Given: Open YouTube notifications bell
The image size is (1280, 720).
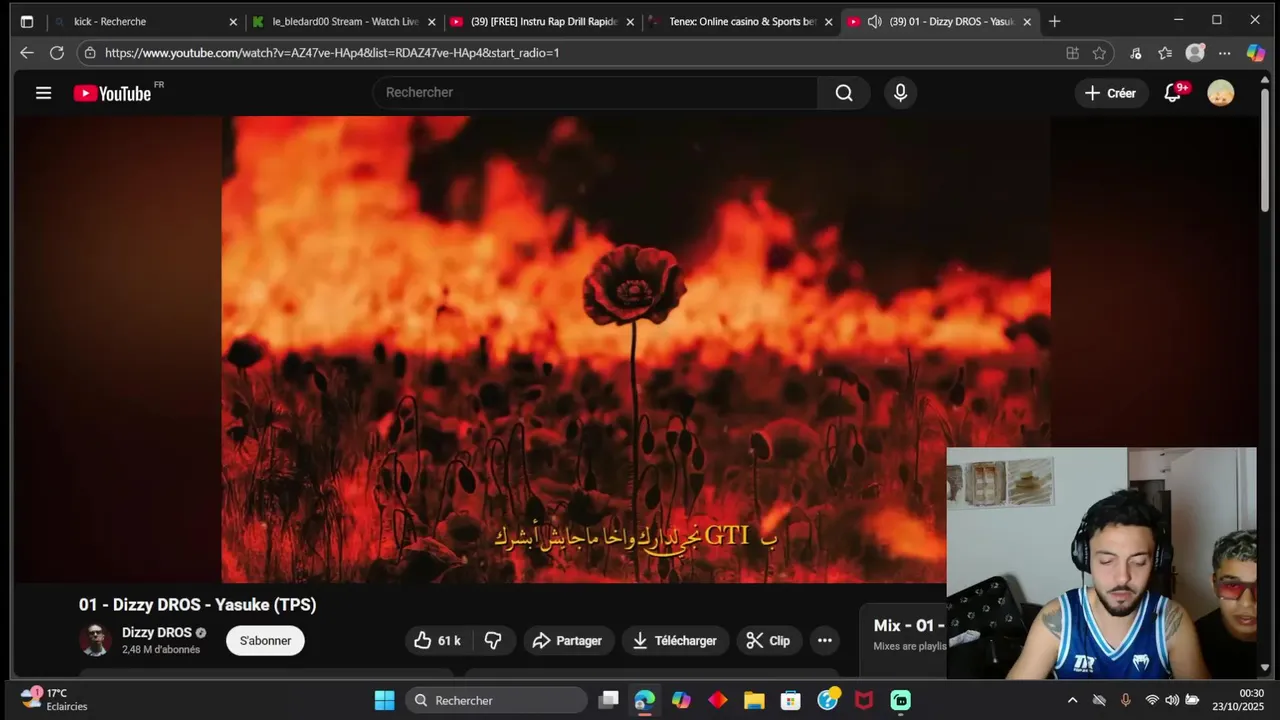Looking at the screenshot, I should [1175, 93].
